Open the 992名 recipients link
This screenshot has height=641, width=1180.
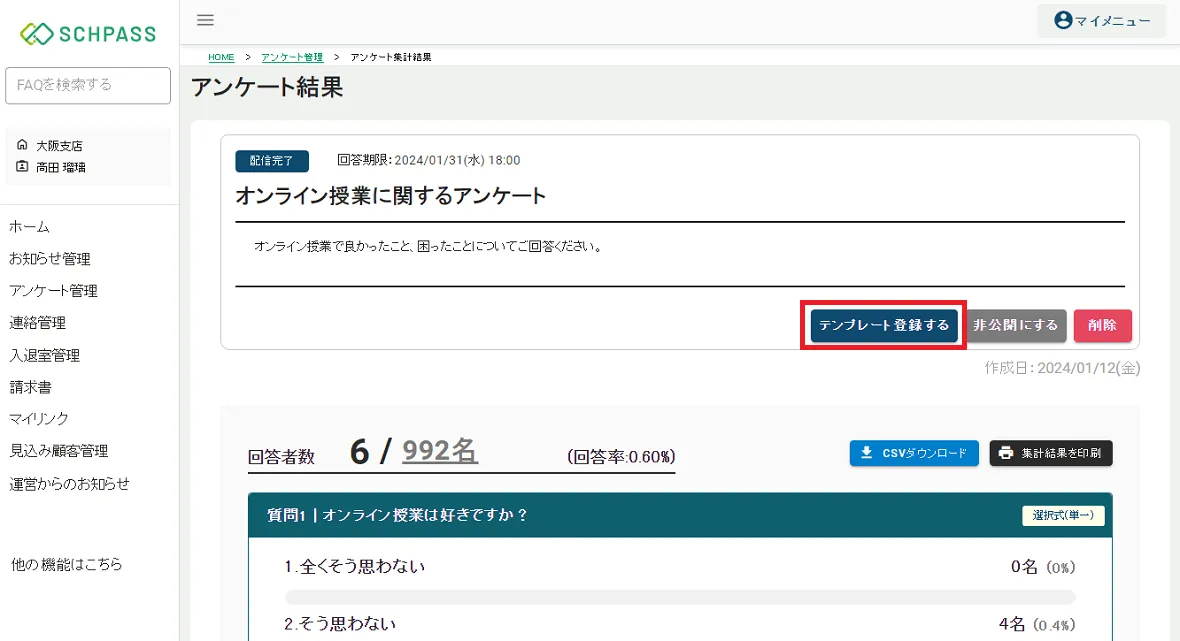pyautogui.click(x=440, y=450)
